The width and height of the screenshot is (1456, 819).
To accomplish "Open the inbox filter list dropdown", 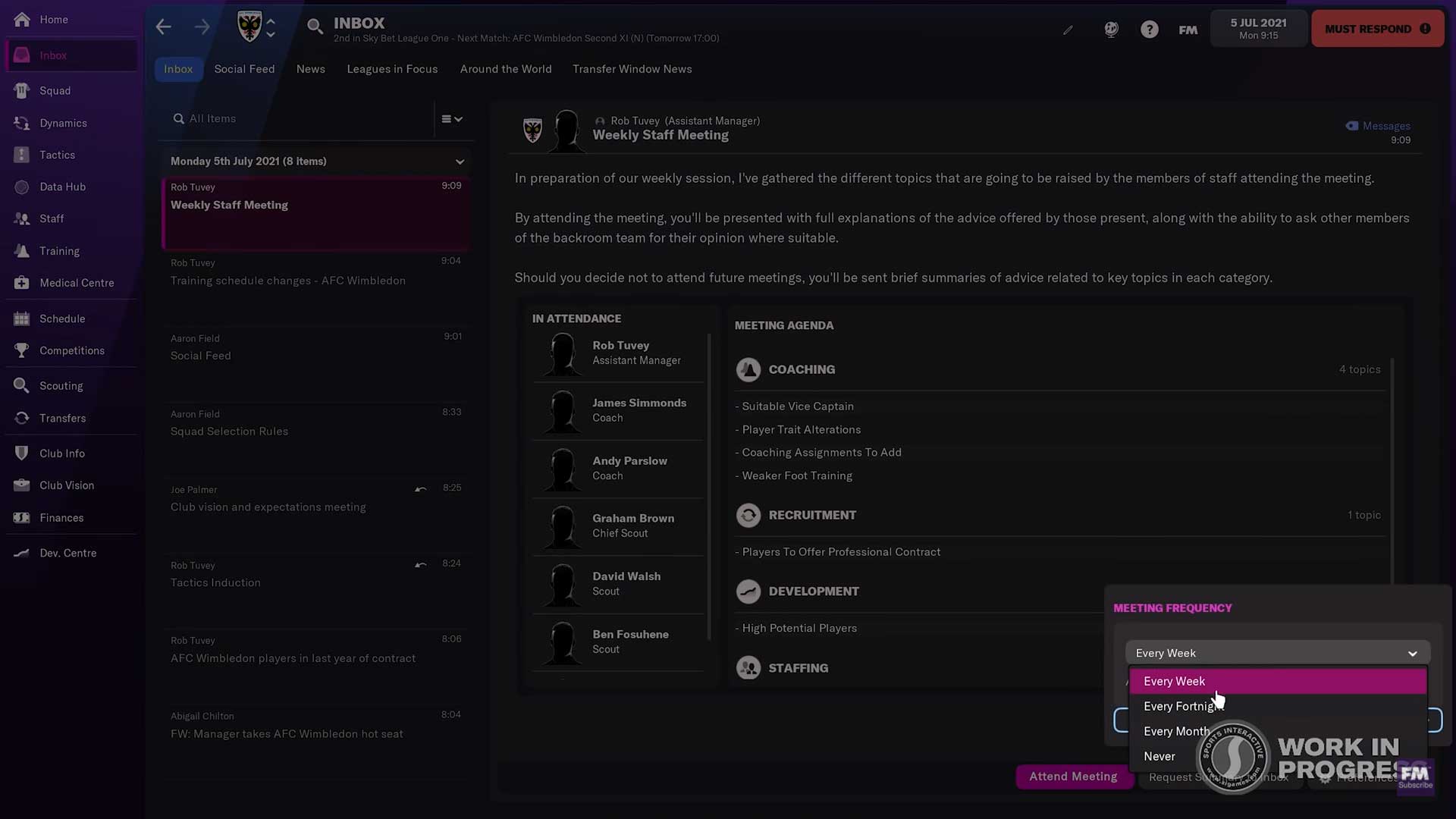I will tap(452, 119).
